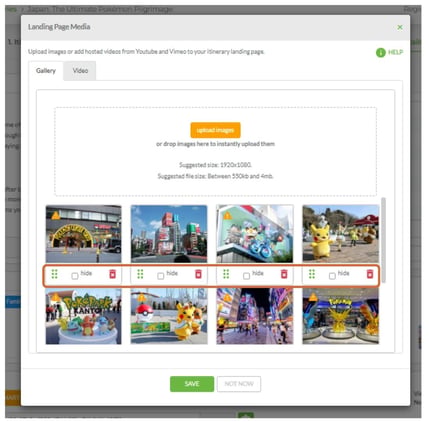
Task: Grab drag handle under Pokemon Center storefront image
Action: [x=55, y=274]
